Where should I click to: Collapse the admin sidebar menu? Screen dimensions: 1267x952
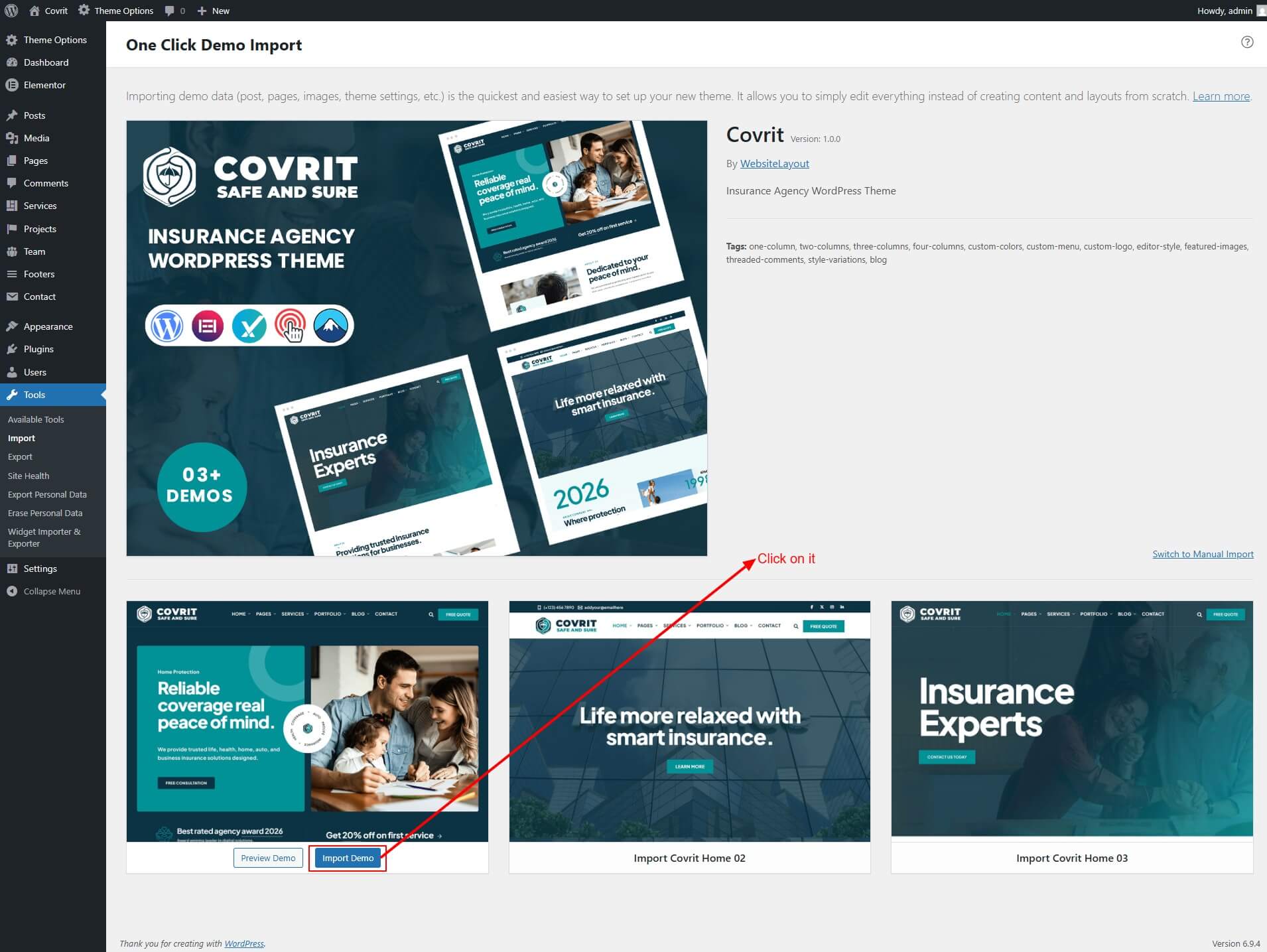coord(44,591)
